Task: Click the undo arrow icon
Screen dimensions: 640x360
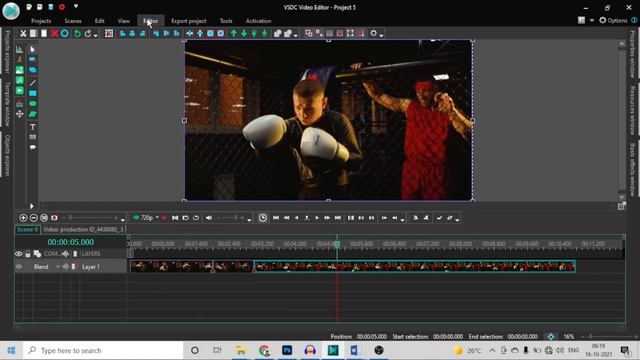Action: pyautogui.click(x=77, y=33)
